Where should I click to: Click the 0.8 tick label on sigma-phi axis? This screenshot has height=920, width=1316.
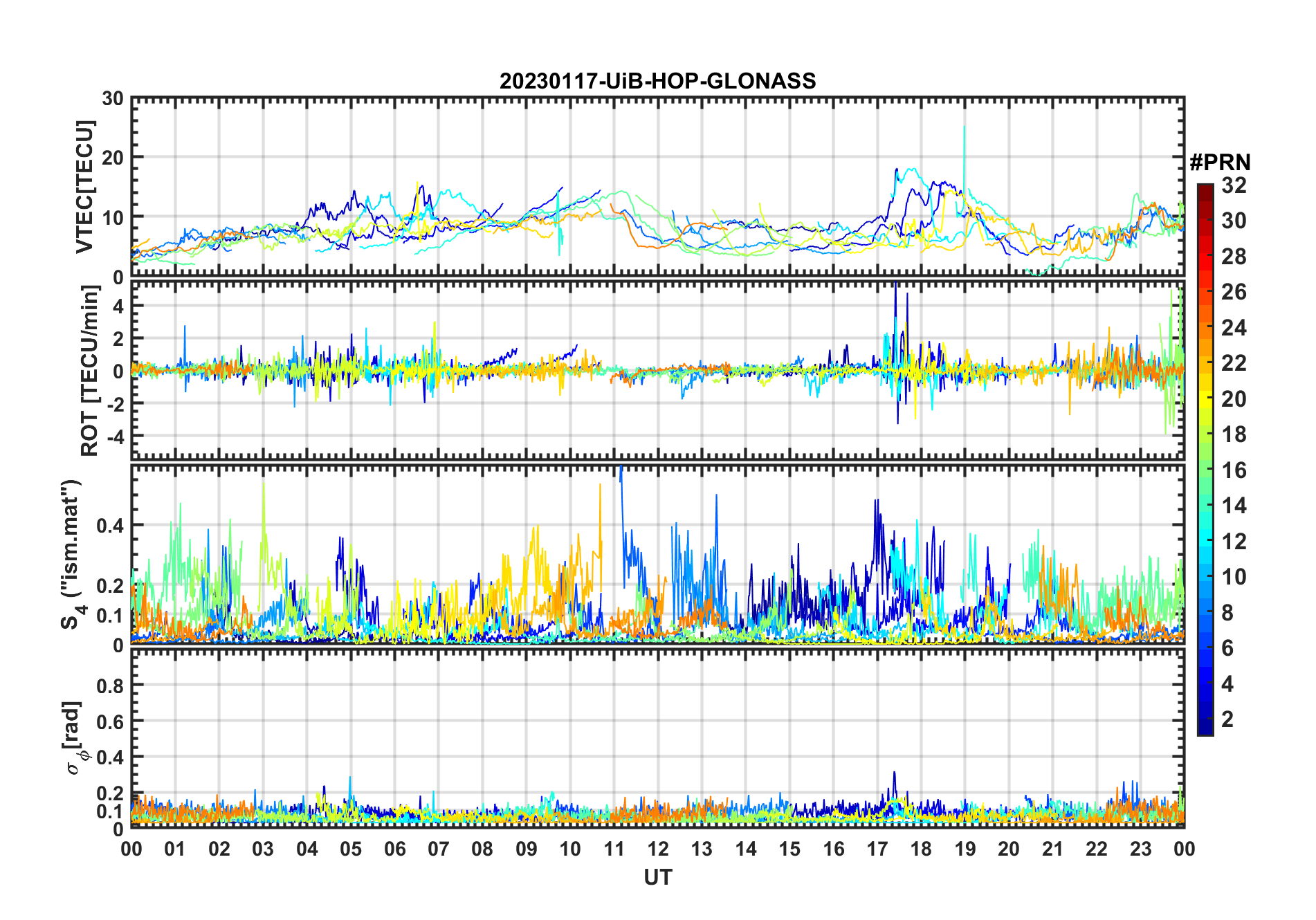(110, 686)
